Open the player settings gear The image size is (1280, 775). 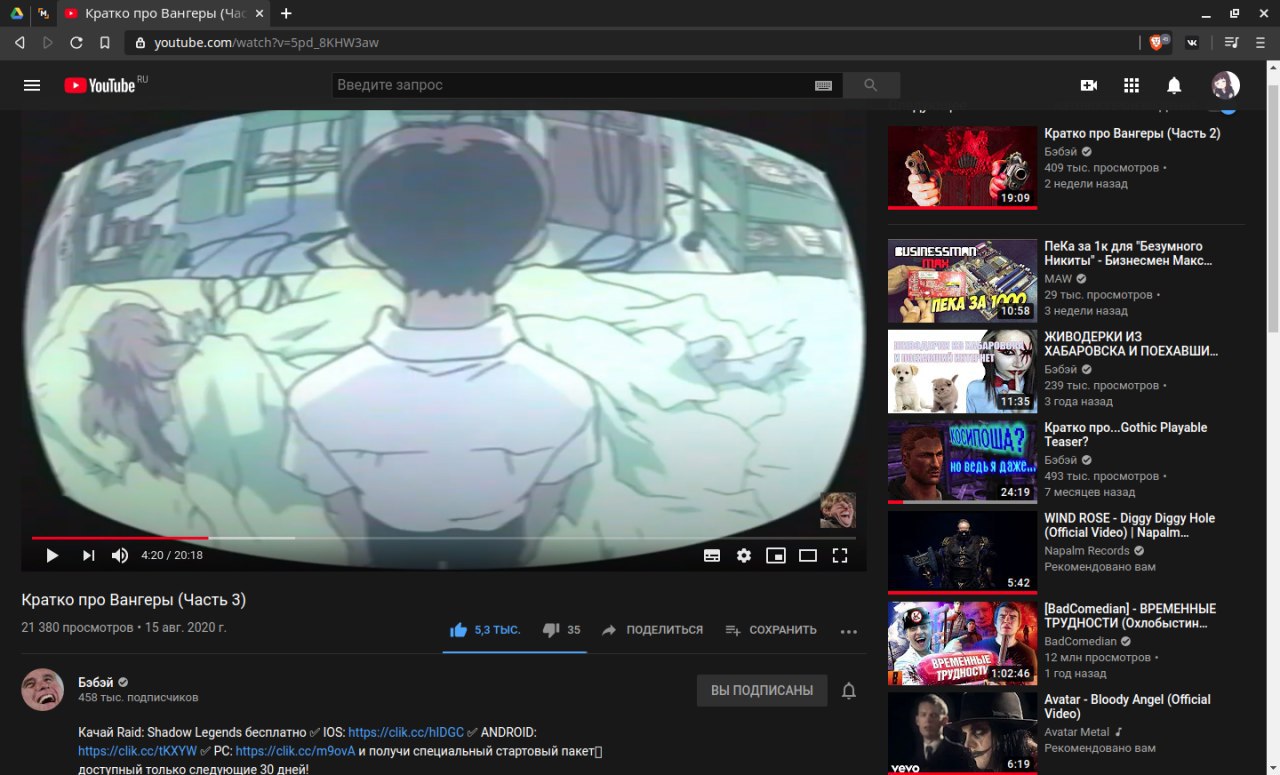744,555
